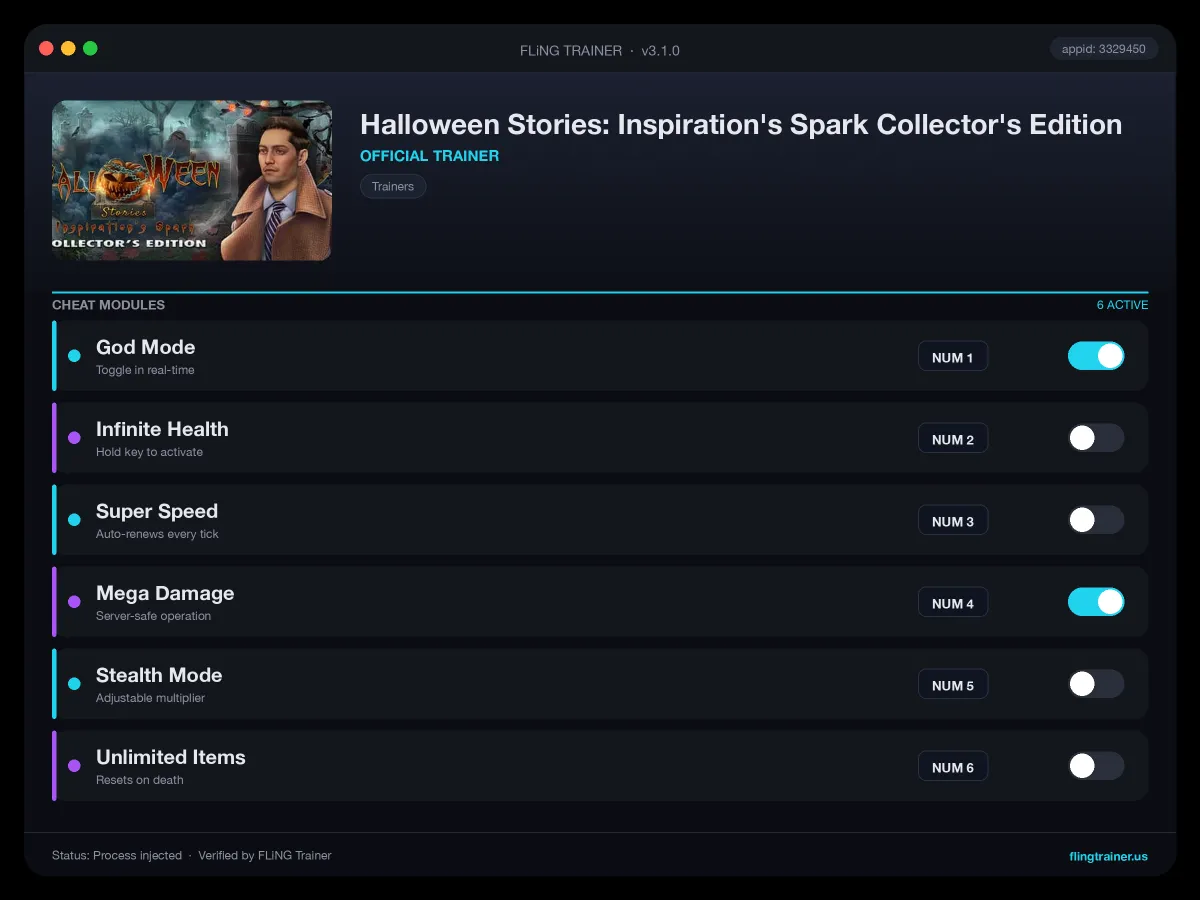Click the cyan dot beside Stealth Mode
The height and width of the screenshot is (900, 1200).
74,684
